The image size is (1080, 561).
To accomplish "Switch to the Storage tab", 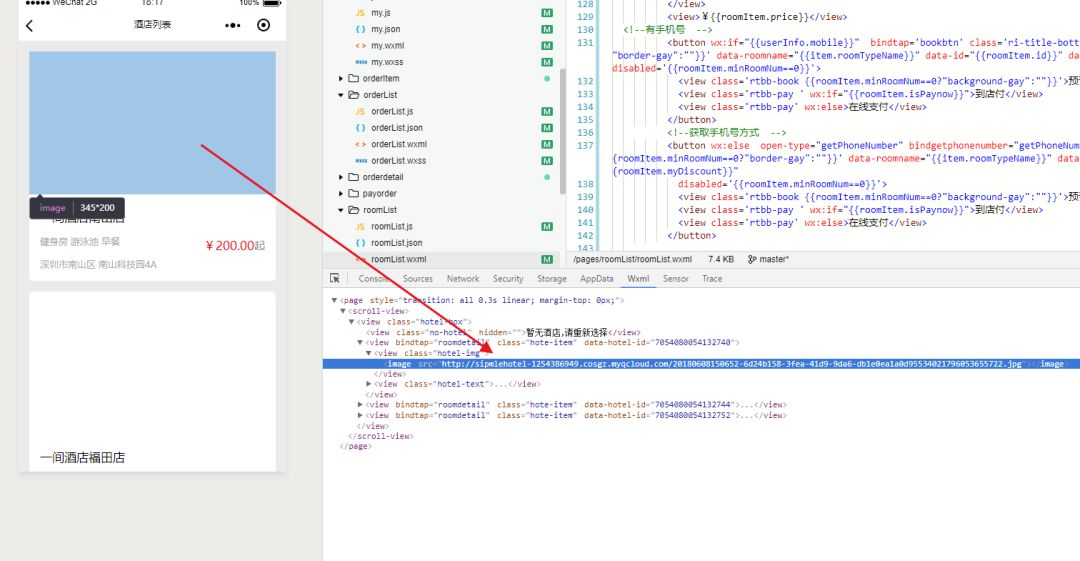I will coord(552,278).
